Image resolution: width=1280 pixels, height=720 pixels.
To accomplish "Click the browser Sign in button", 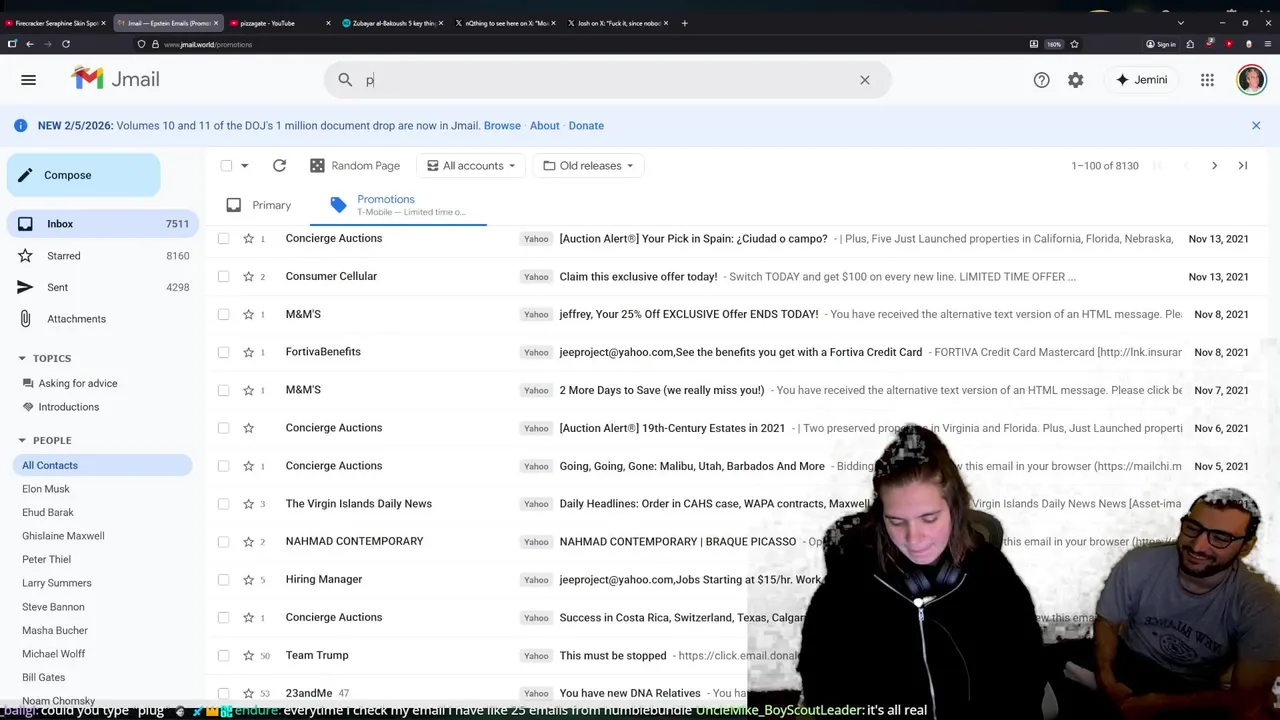I will click(x=1161, y=44).
